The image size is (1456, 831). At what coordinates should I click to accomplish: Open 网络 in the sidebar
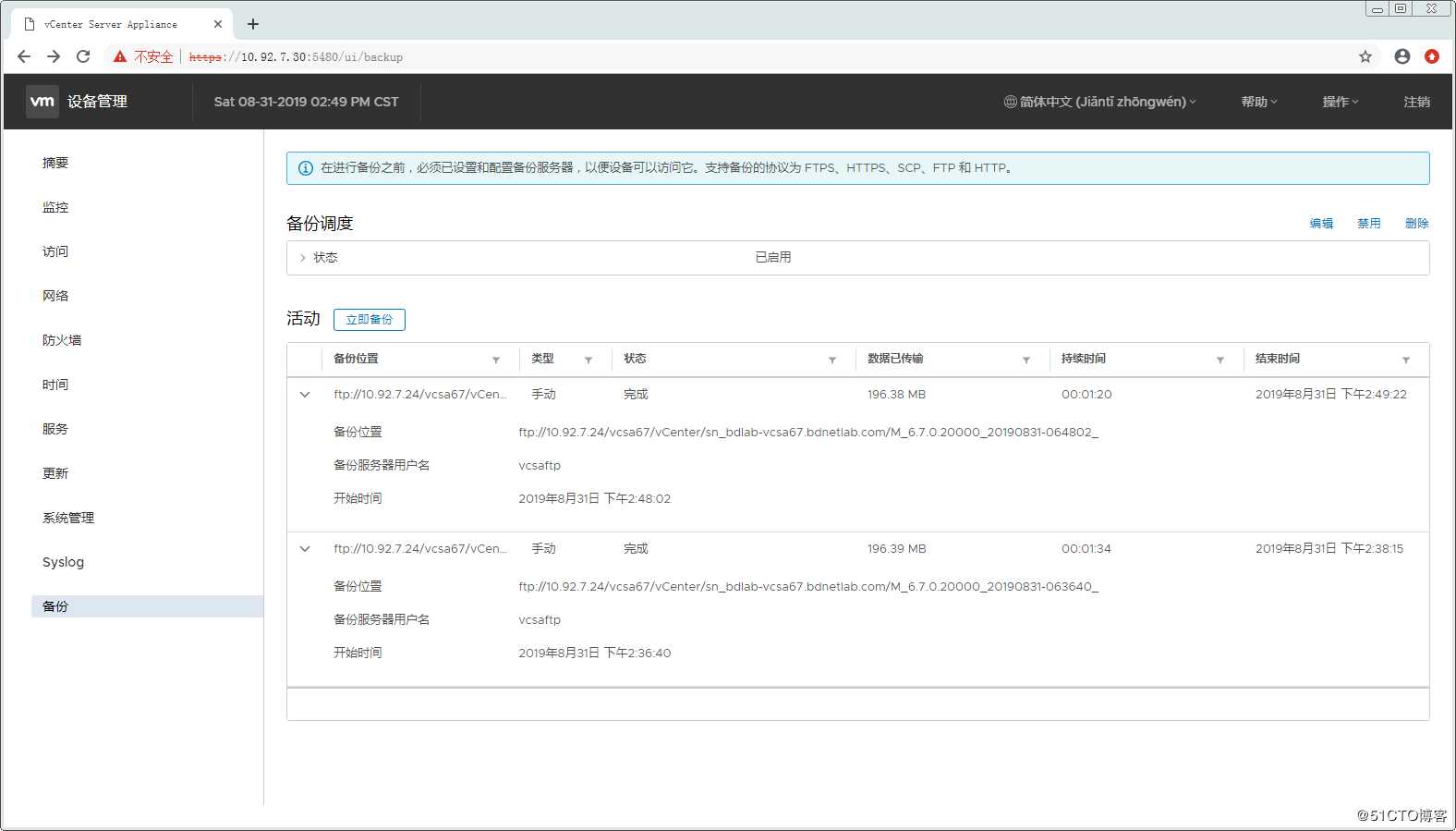[x=55, y=296]
